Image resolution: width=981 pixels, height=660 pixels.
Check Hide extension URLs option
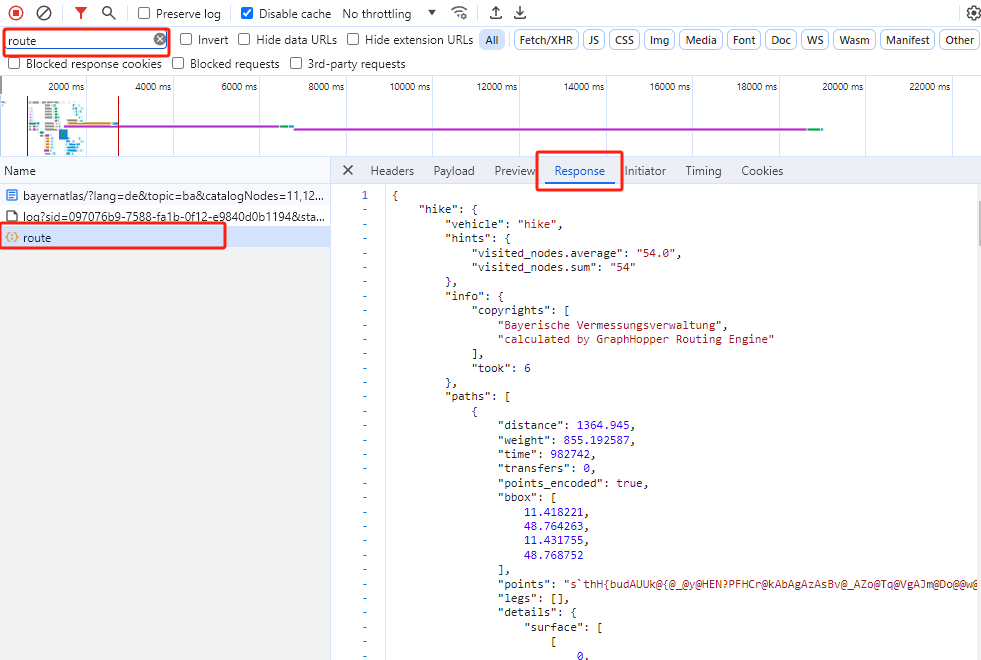[353, 39]
